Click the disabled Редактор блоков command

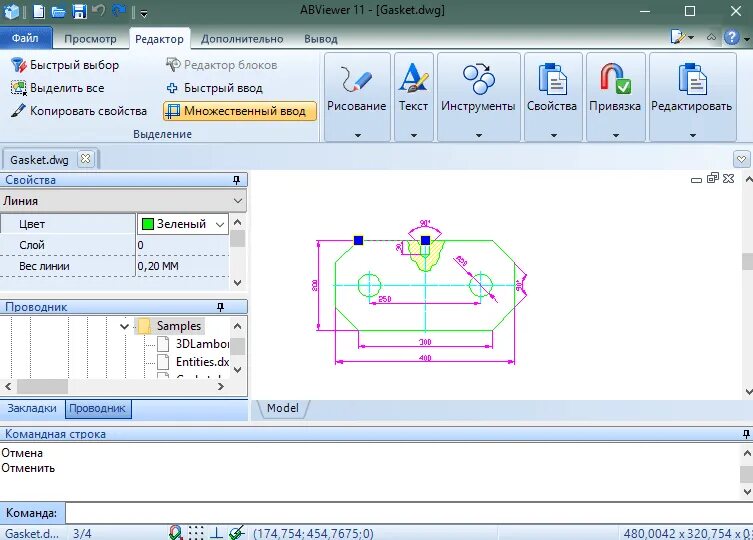[221, 65]
